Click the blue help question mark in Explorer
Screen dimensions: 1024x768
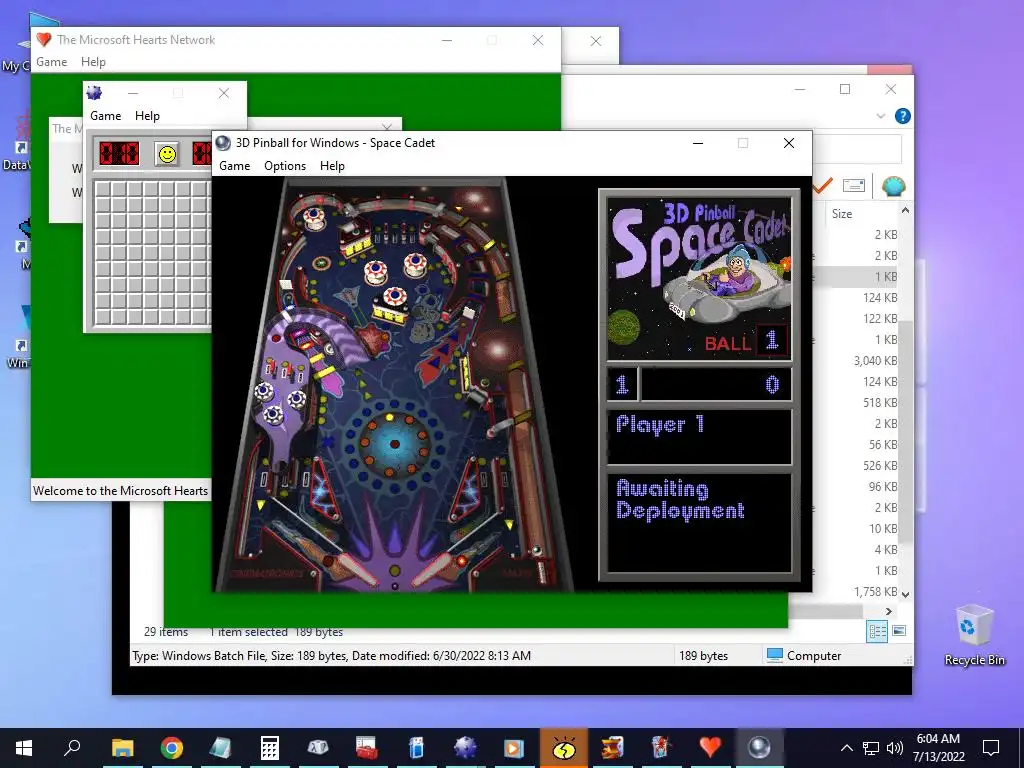902,116
